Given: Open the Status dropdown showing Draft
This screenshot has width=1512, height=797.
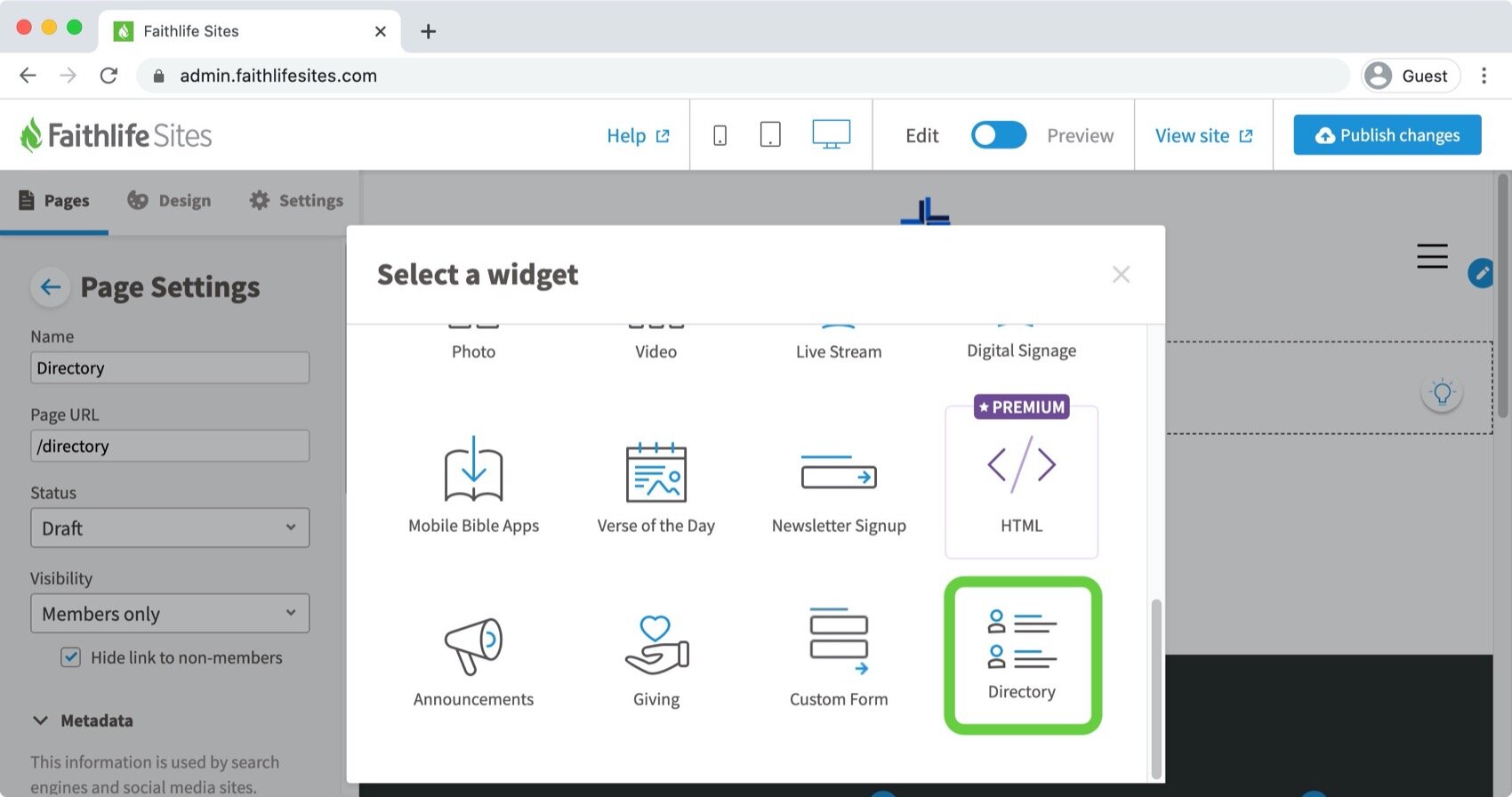Looking at the screenshot, I should [x=170, y=528].
